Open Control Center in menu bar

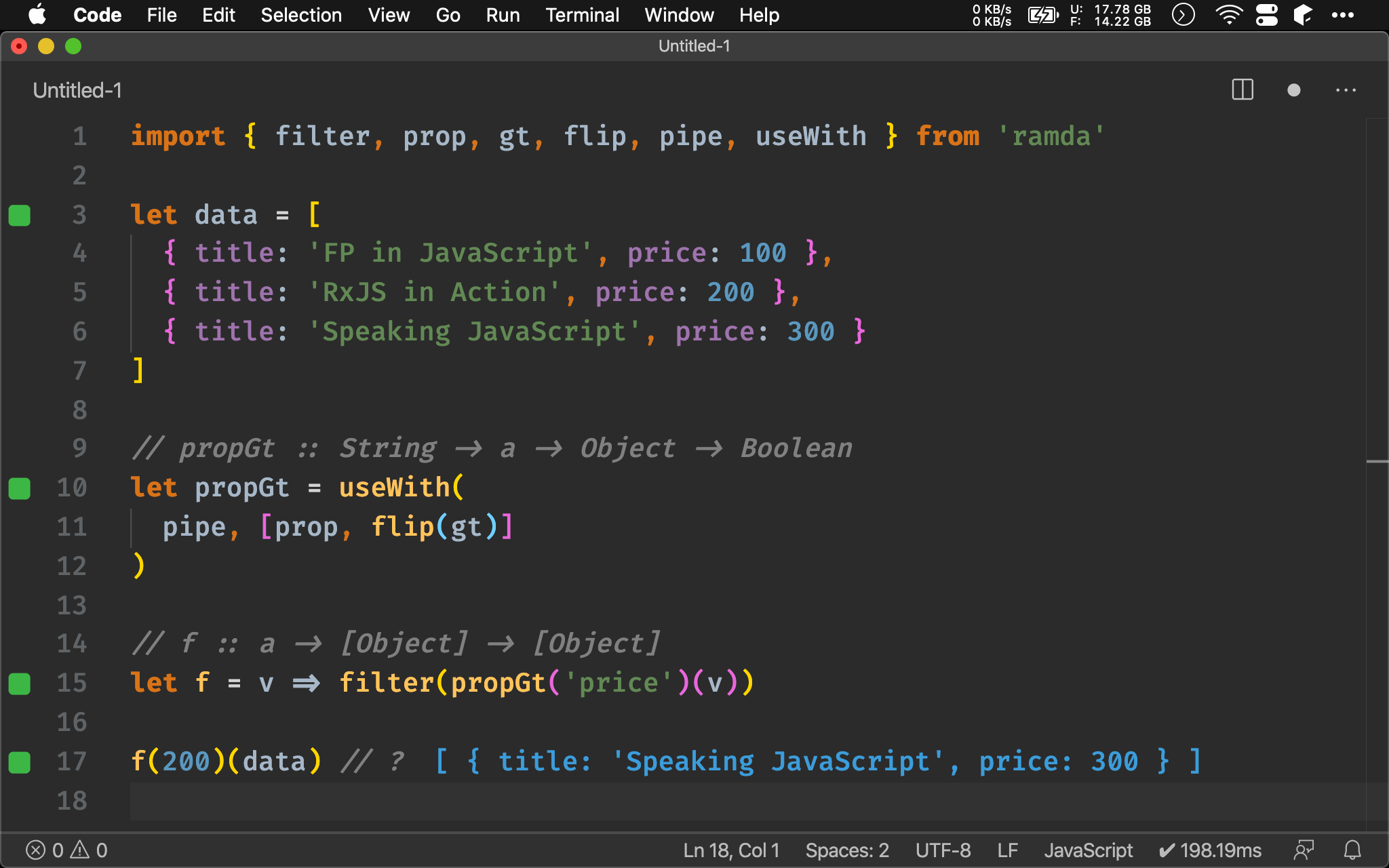coord(1266,14)
